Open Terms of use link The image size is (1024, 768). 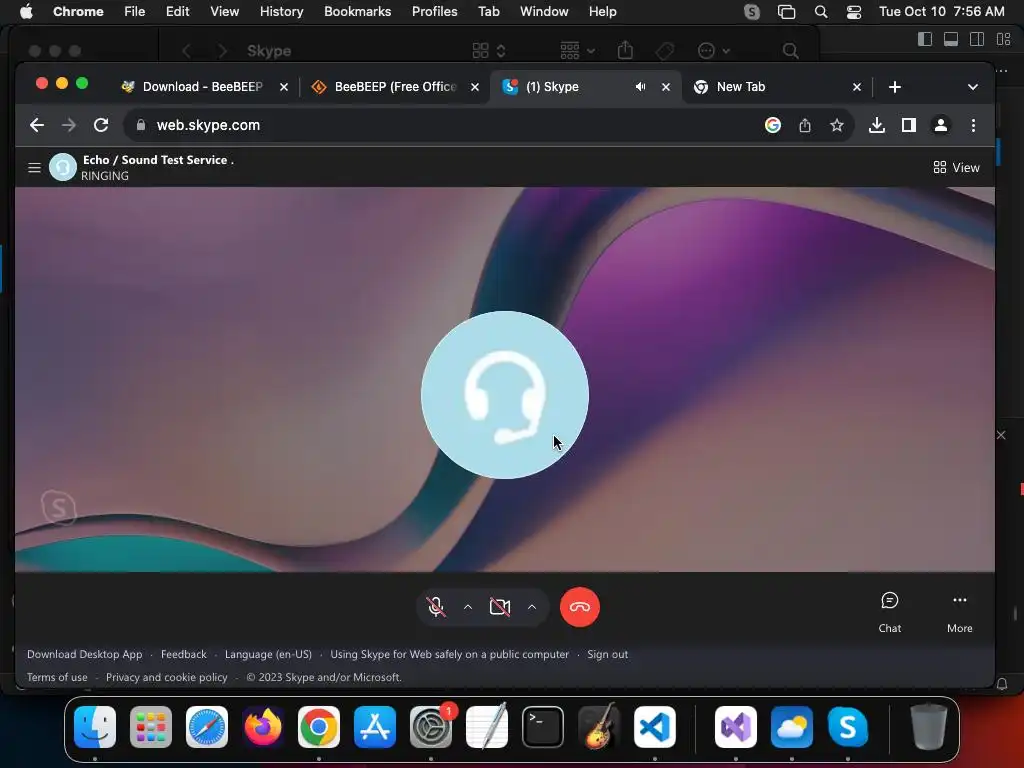(x=57, y=677)
